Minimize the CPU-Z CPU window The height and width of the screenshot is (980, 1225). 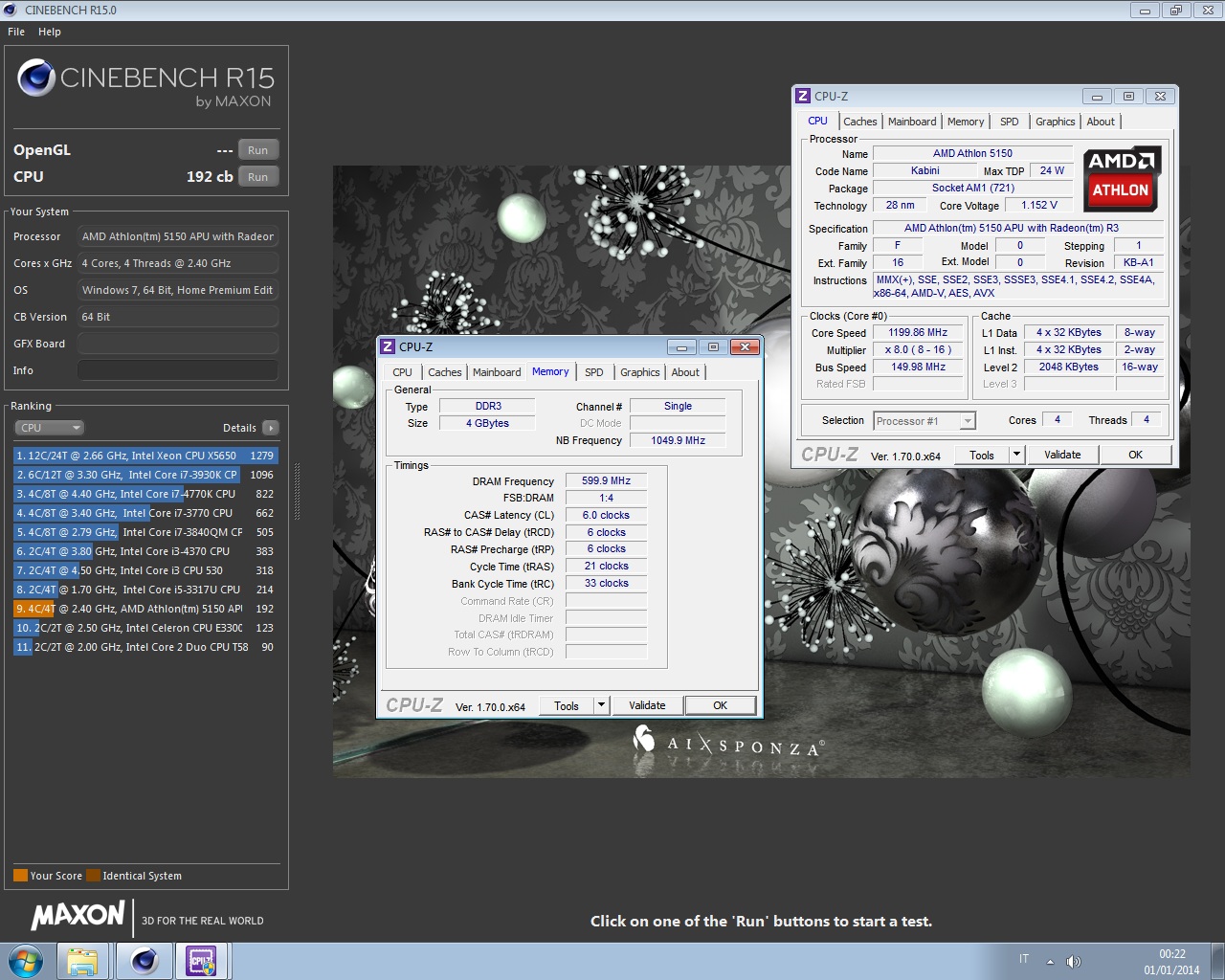[x=1097, y=96]
